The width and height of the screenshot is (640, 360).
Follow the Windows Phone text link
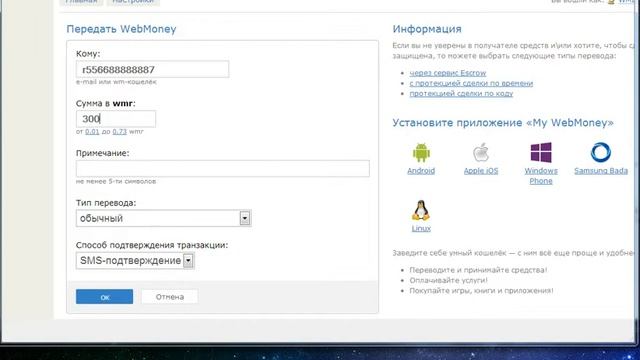pos(541,176)
